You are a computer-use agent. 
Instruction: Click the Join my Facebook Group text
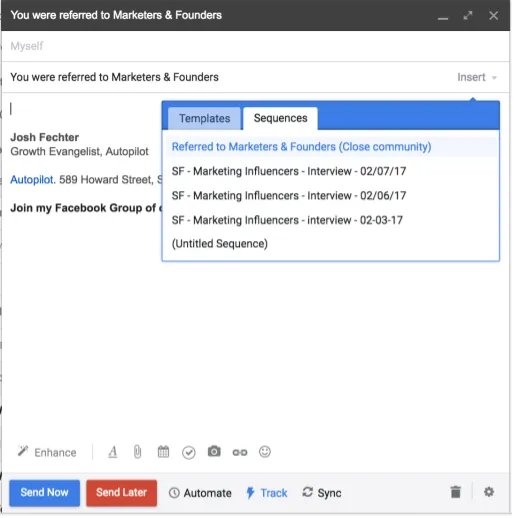point(86,208)
